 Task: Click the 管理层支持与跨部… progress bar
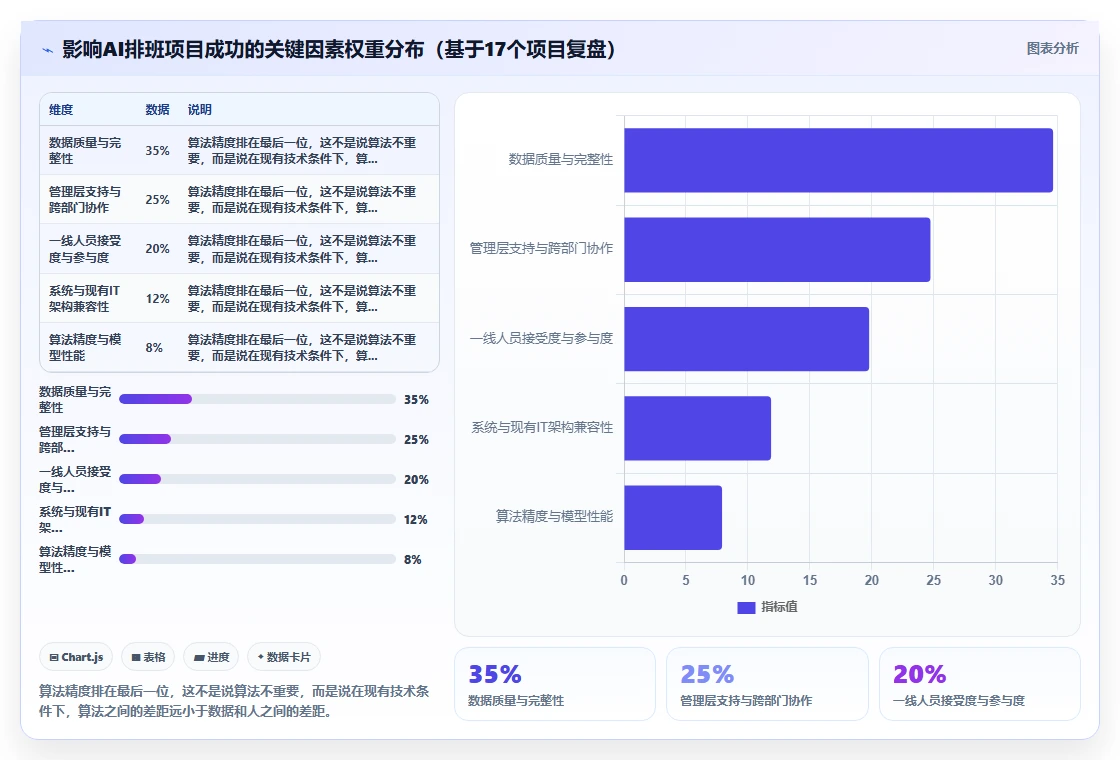[257, 439]
